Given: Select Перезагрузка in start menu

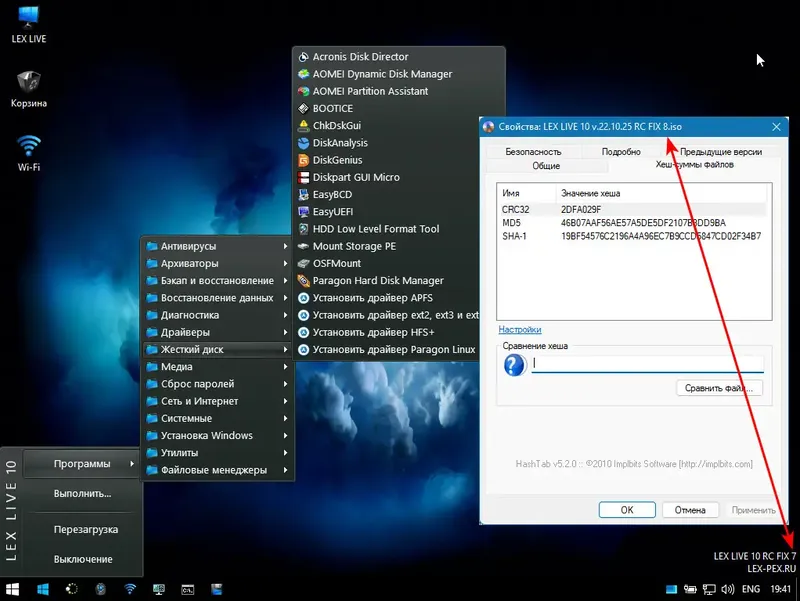Looking at the screenshot, I should [82, 530].
